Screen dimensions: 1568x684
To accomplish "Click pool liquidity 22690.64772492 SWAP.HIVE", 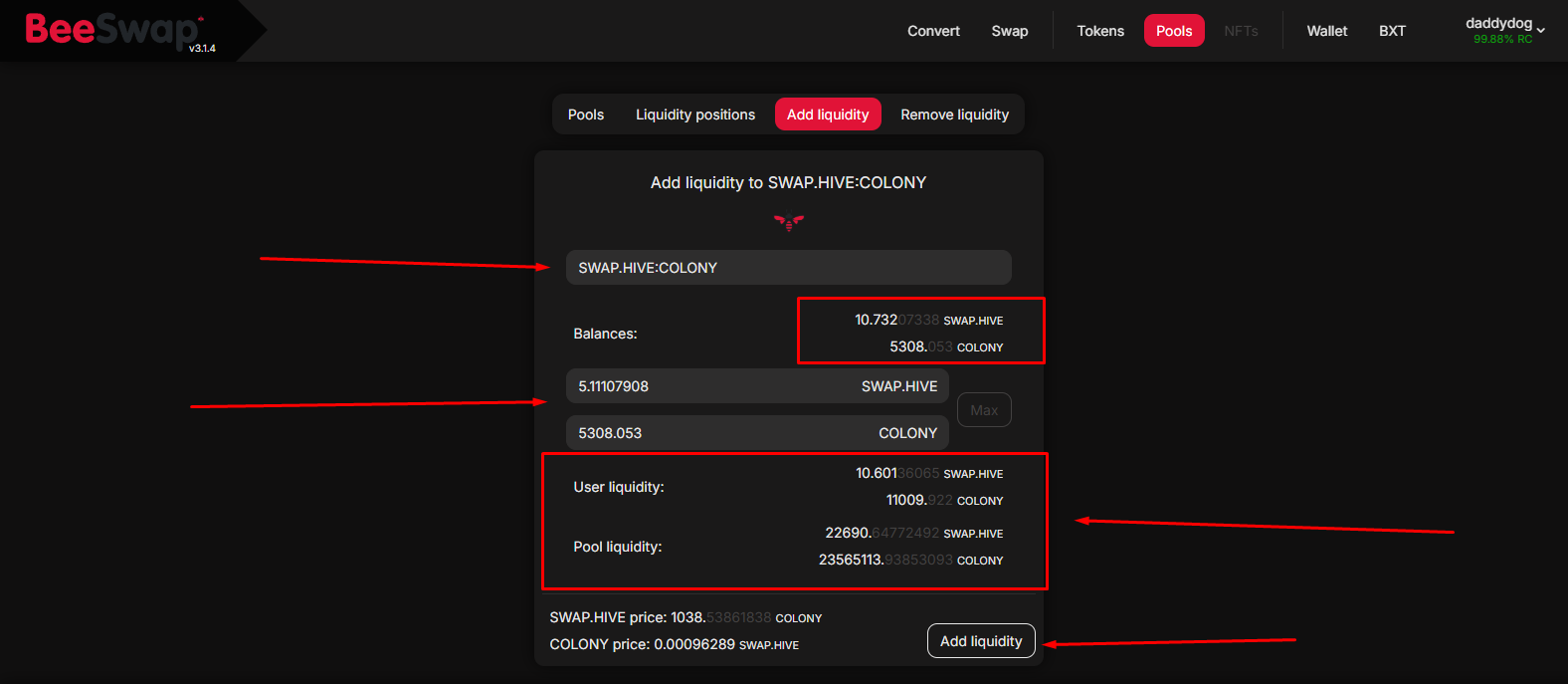I will (x=914, y=533).
